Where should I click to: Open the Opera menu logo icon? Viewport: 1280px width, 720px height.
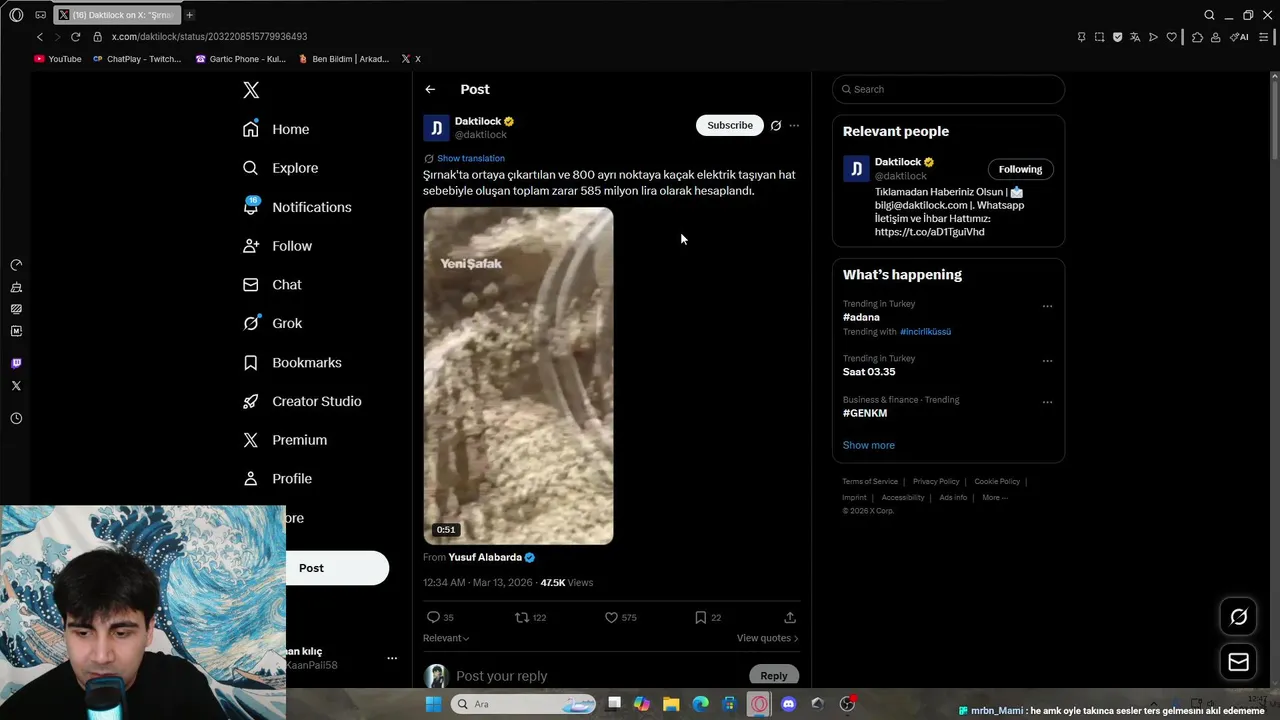pyautogui.click(x=16, y=15)
